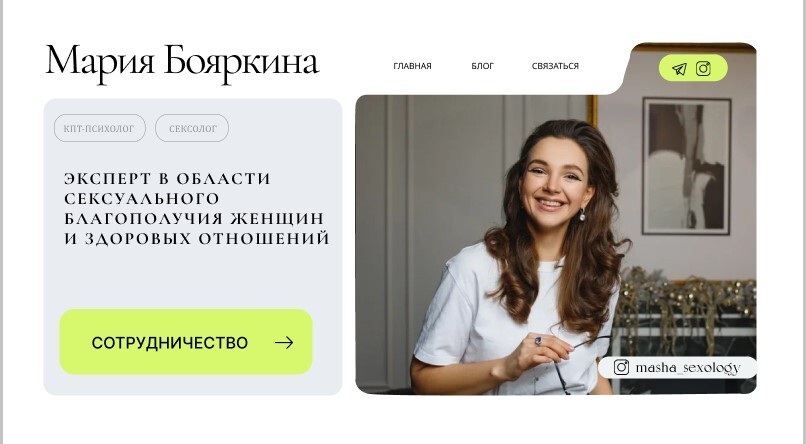
Task: Select СВЯЗАТЬСЯ in the navigation
Action: point(555,66)
